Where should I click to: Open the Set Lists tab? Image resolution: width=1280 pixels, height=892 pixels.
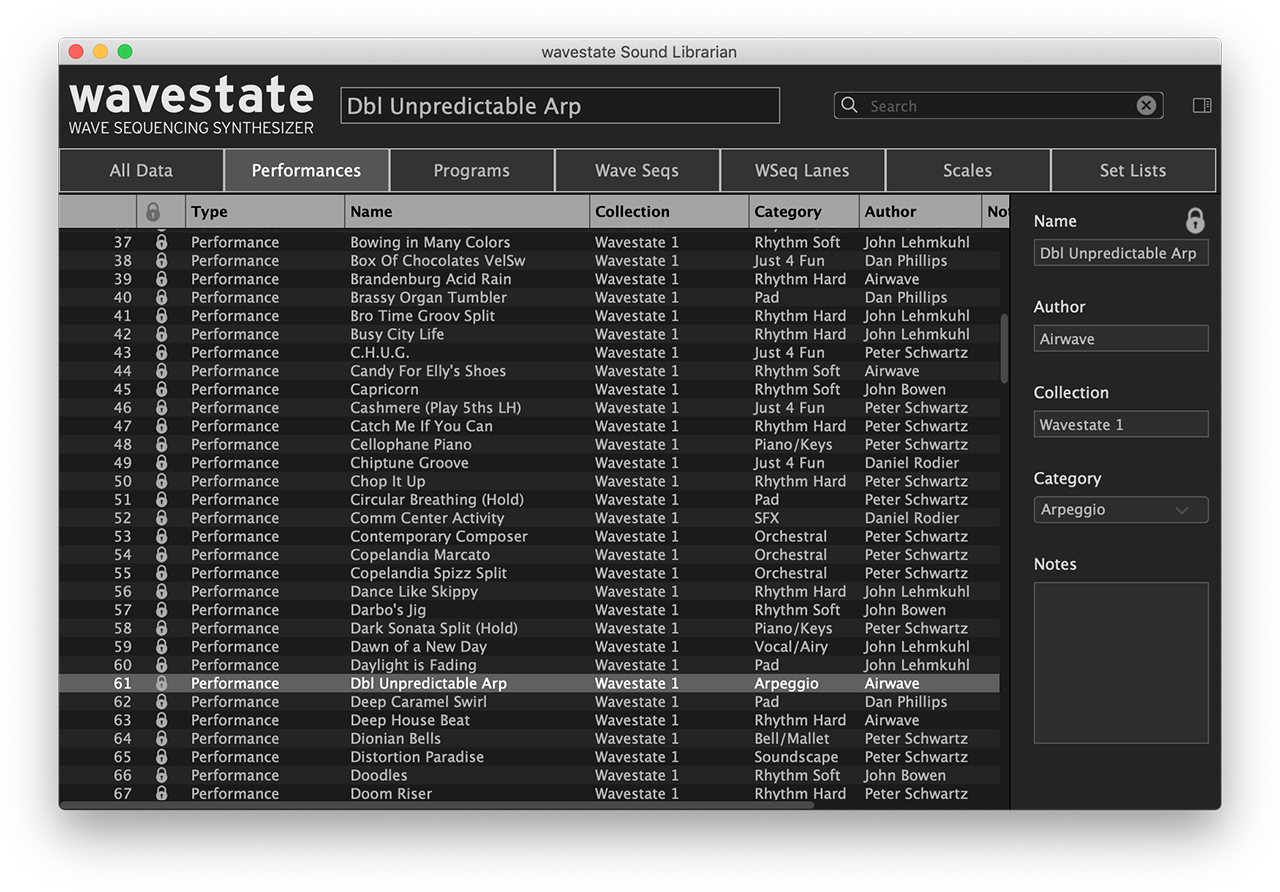click(1133, 170)
